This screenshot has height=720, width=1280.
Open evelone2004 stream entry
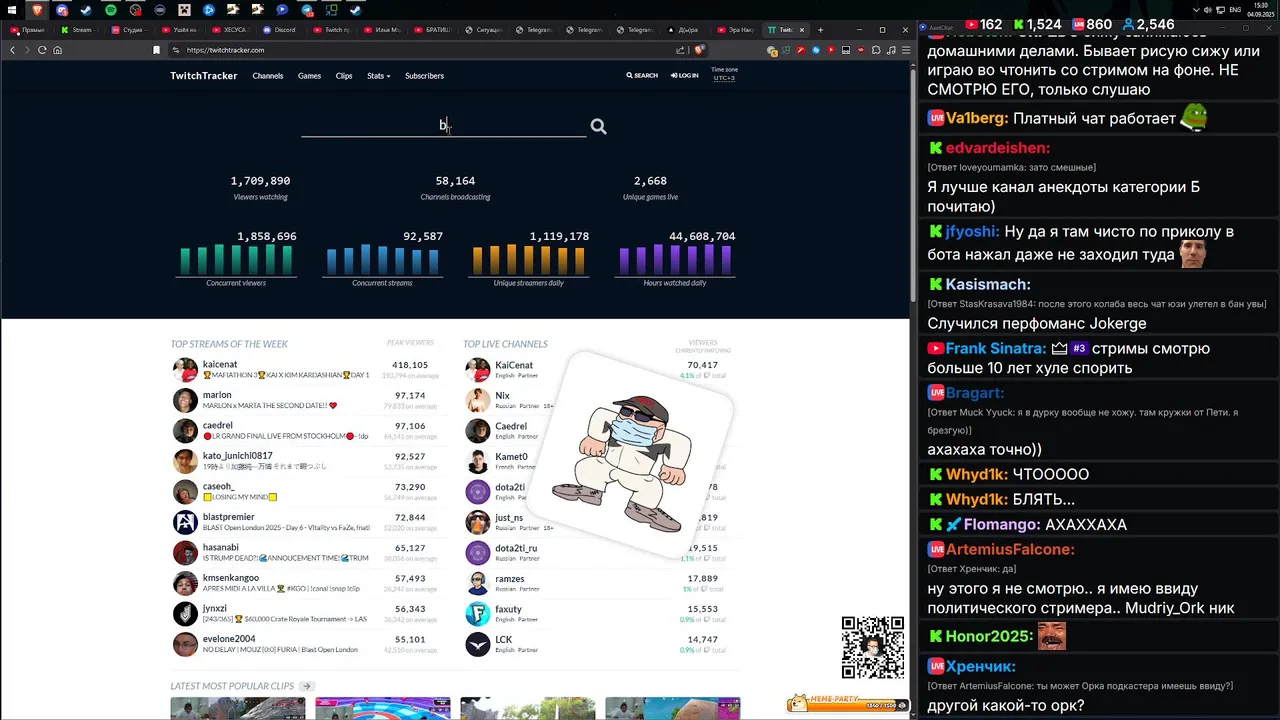229,639
